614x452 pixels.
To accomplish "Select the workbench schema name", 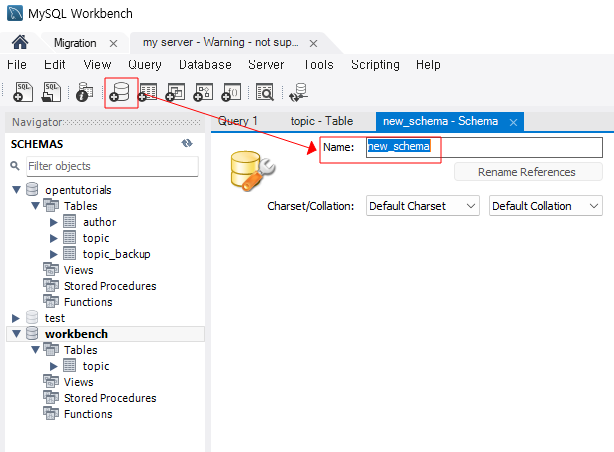I will click(x=76, y=334).
